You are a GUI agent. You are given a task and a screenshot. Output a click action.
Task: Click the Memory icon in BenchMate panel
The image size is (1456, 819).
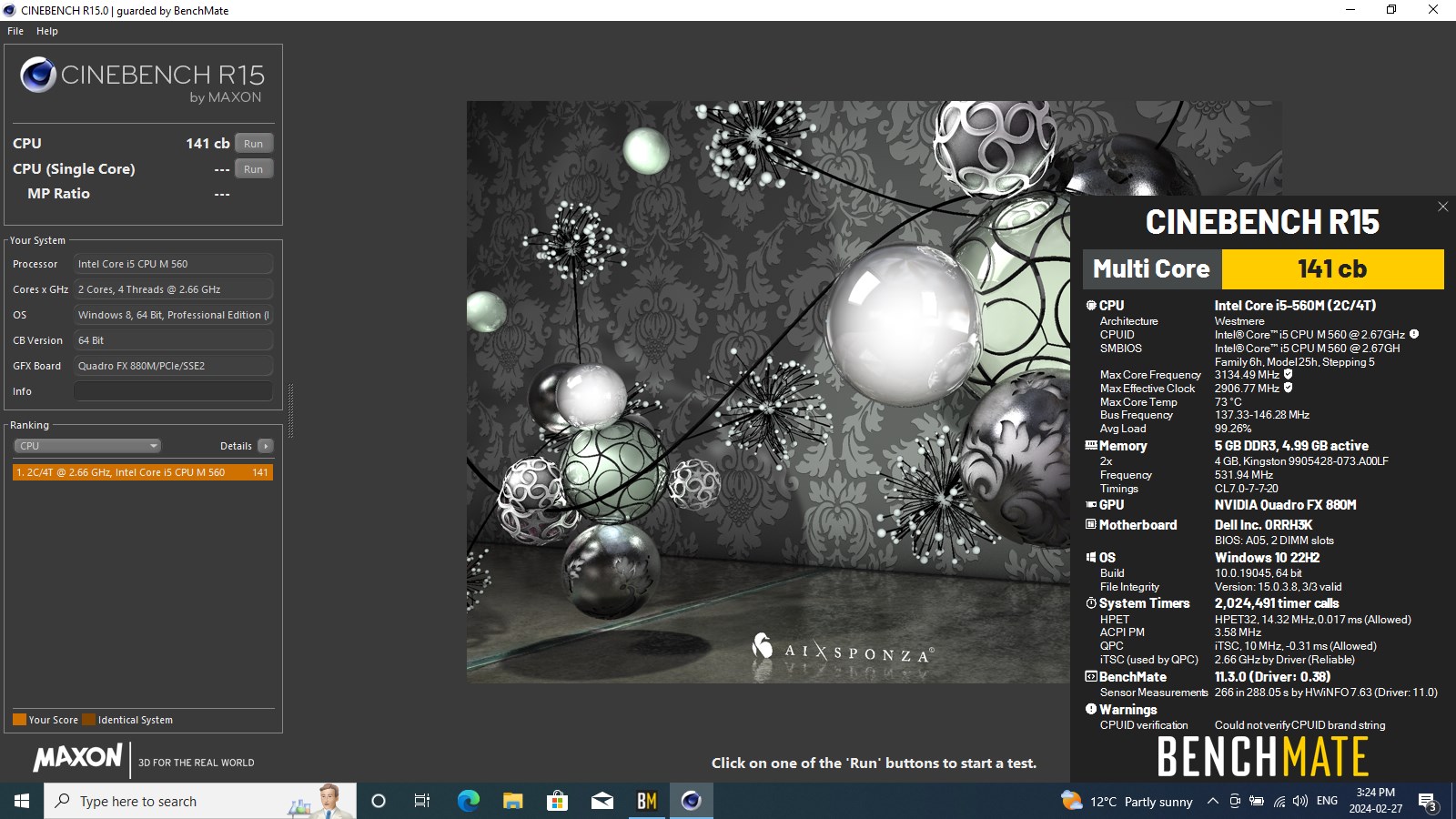coord(1091,446)
